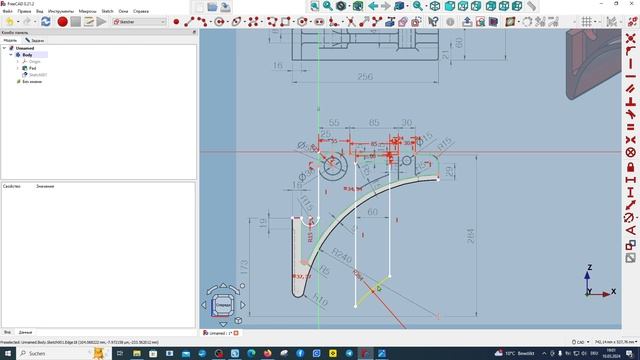Click the Refresh recompute icon
Viewport: 640px width, 360px height.
click(x=46, y=22)
